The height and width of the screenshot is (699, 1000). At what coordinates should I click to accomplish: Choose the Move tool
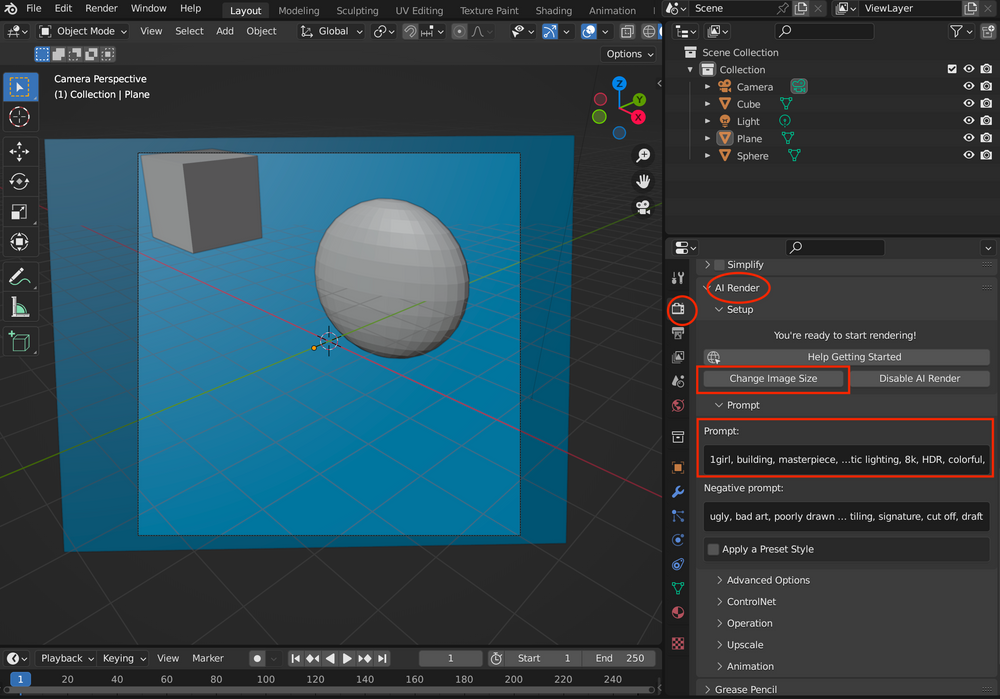click(x=20, y=152)
